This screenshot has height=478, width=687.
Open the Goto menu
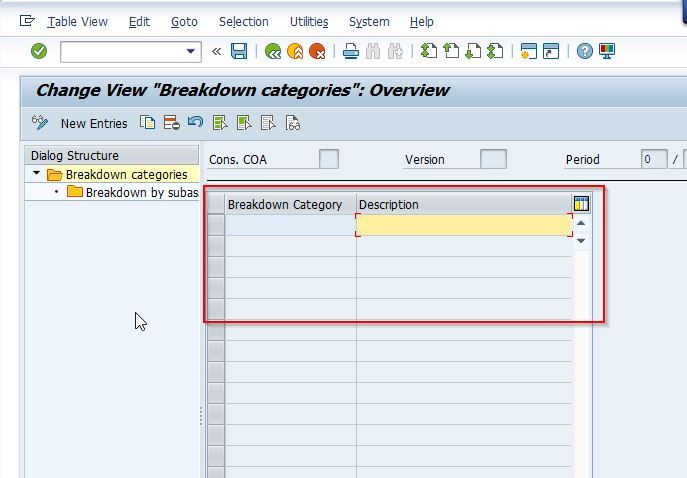(184, 21)
